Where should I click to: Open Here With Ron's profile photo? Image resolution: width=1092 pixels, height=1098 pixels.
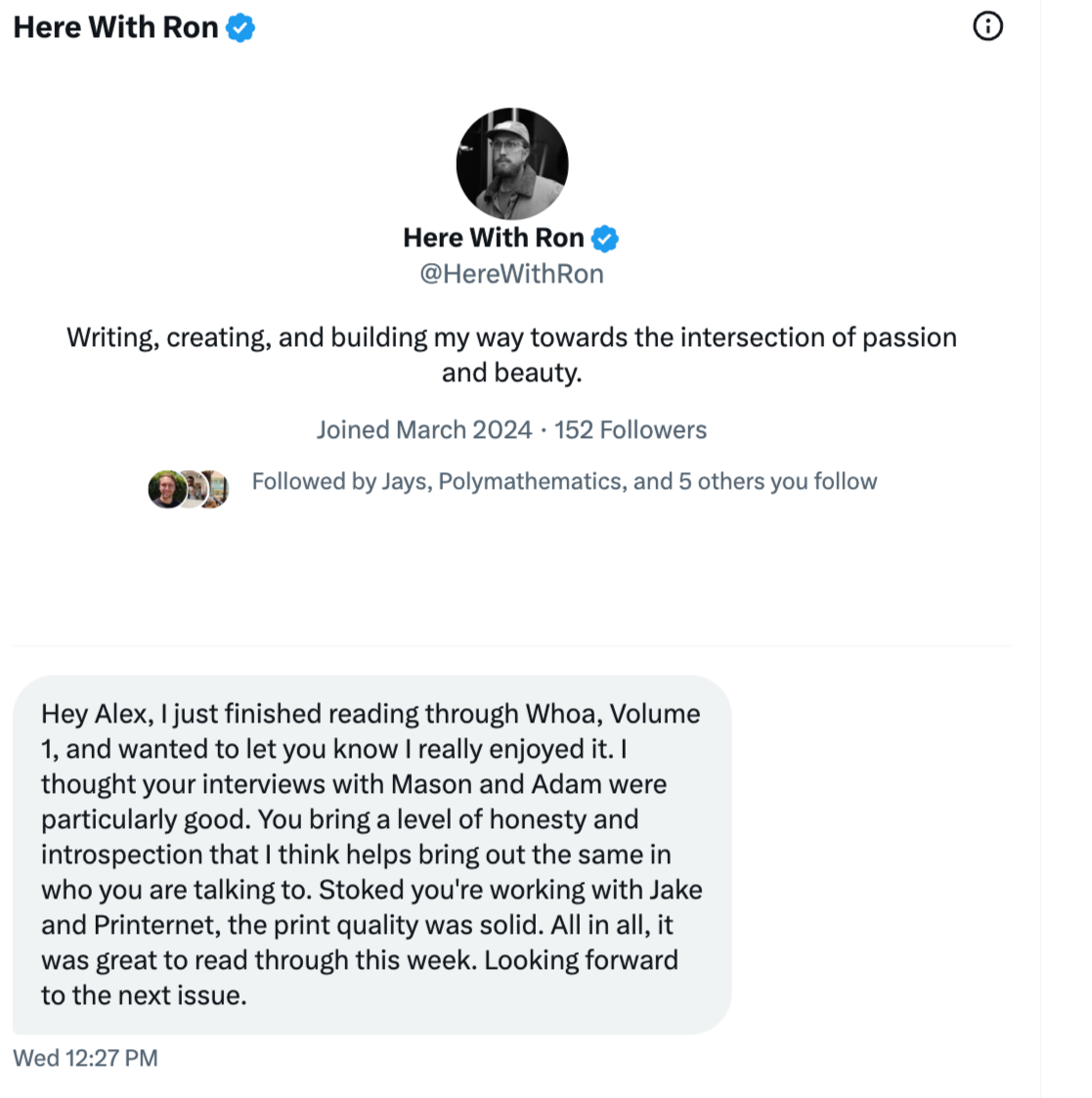tap(512, 164)
